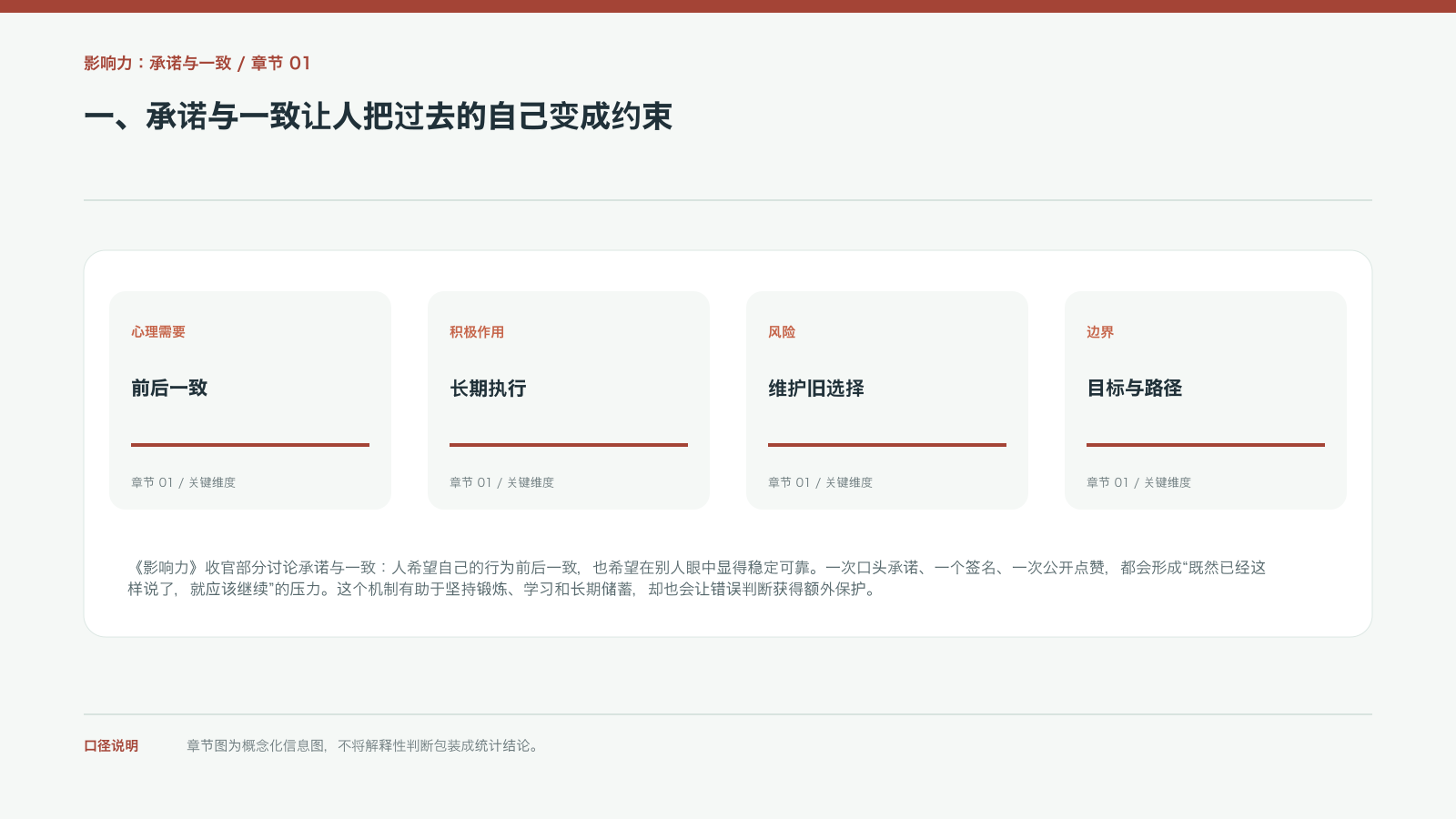Click '章节 01 / 关键维度' under 前后一致
Viewport: 1456px width, 819px height.
[183, 482]
